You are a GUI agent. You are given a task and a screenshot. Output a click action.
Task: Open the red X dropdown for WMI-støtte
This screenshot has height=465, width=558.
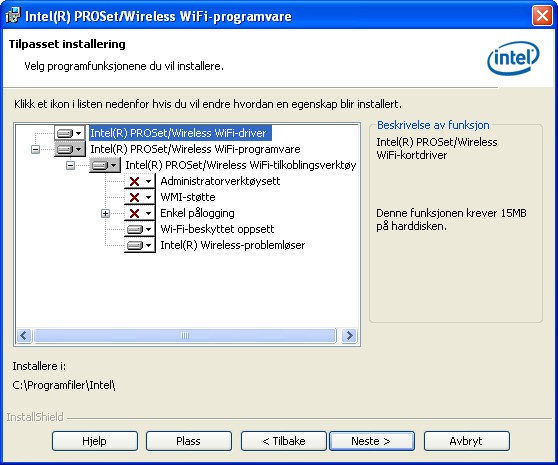pos(140,197)
